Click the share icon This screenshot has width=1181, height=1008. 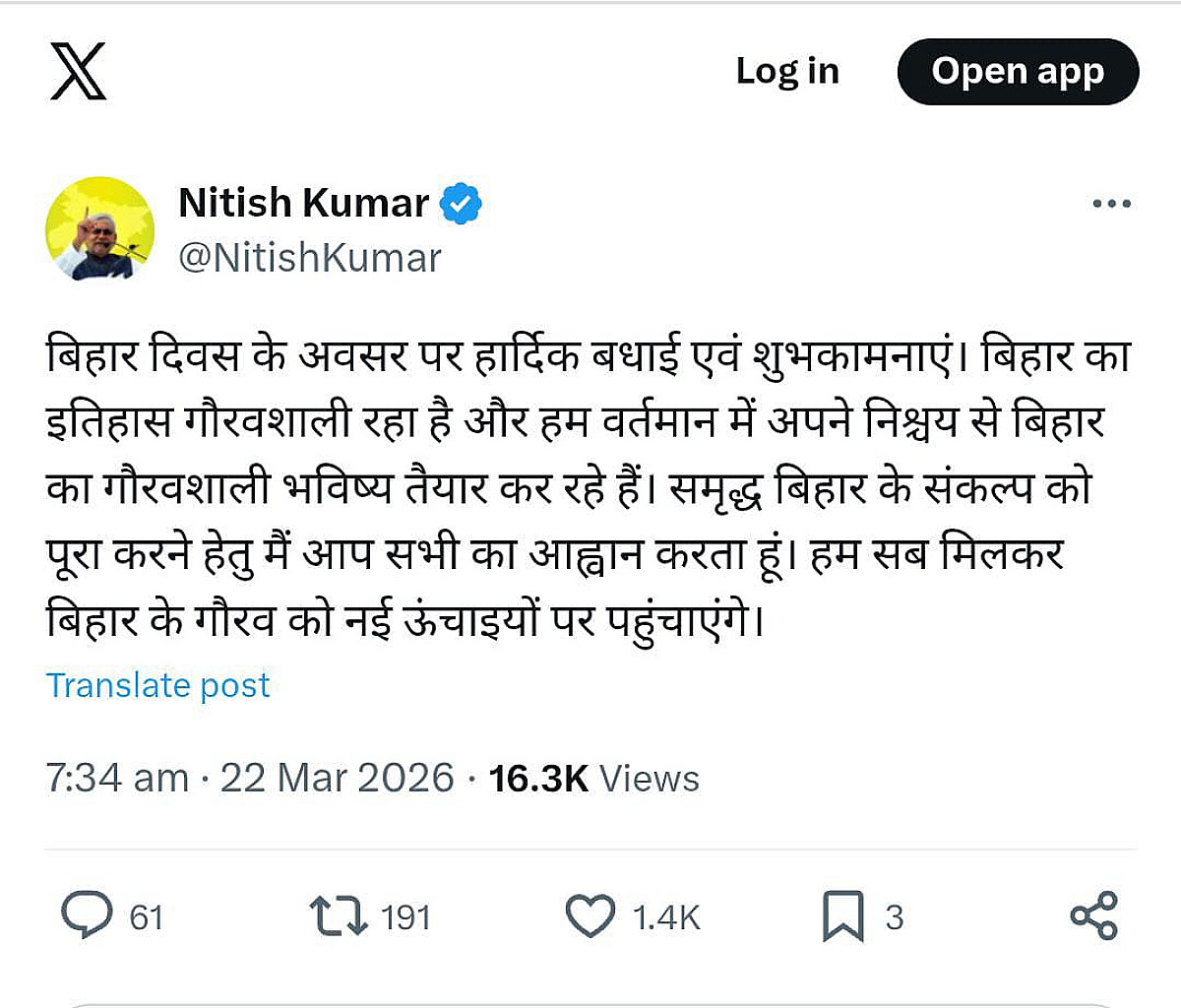click(1093, 915)
